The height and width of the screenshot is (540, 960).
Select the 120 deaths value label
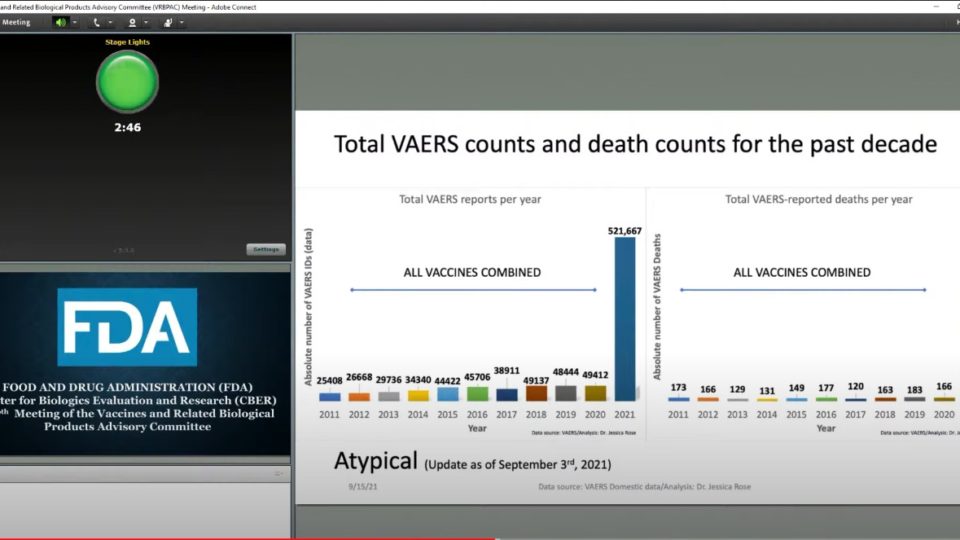(855, 387)
